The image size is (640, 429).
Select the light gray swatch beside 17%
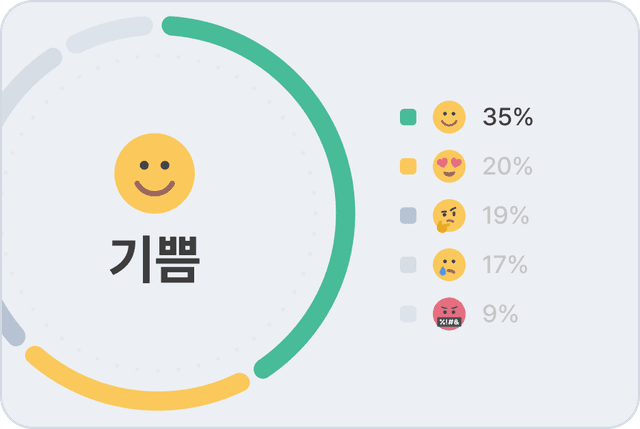408,264
